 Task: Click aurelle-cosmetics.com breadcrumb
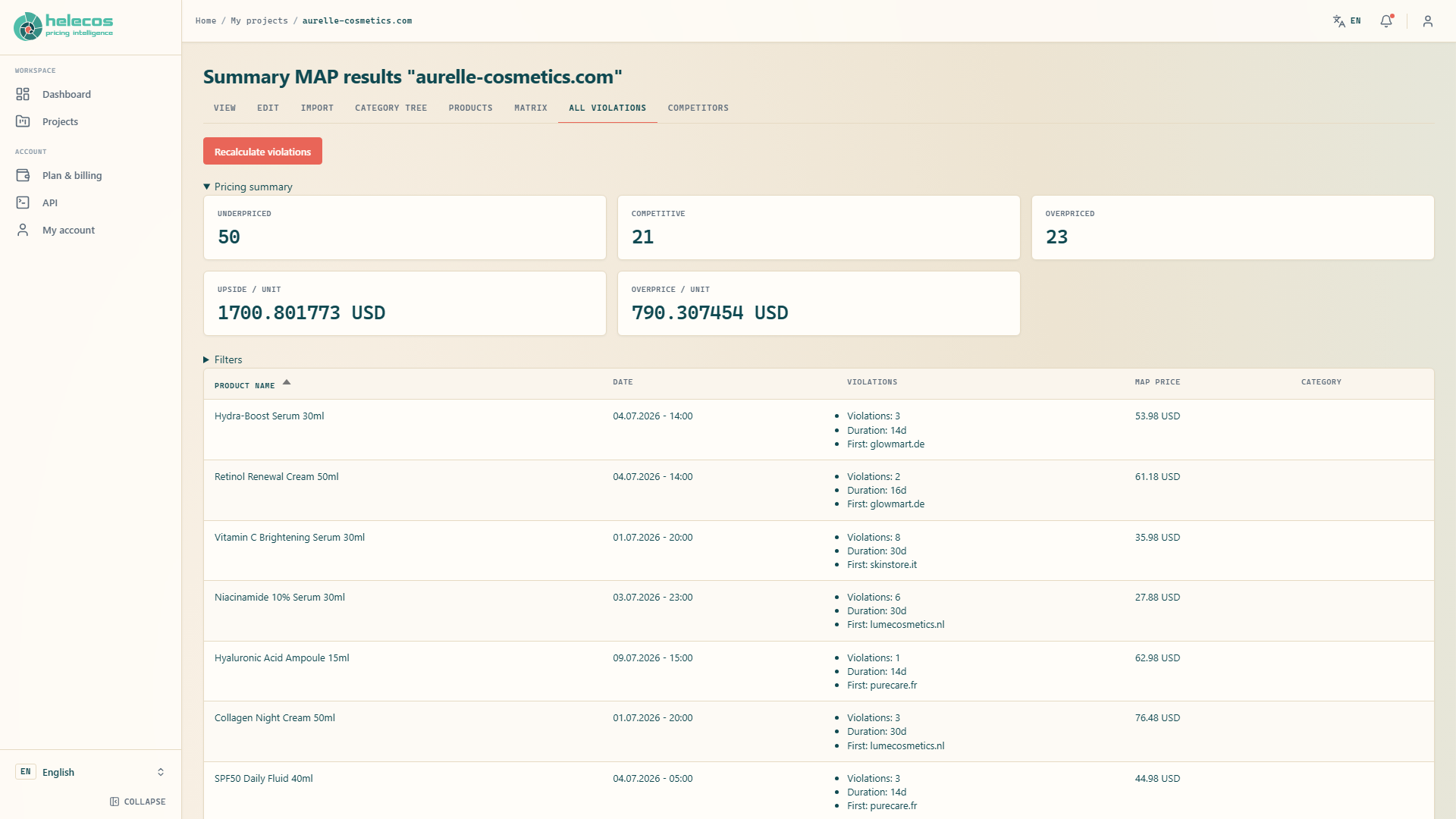(x=357, y=21)
